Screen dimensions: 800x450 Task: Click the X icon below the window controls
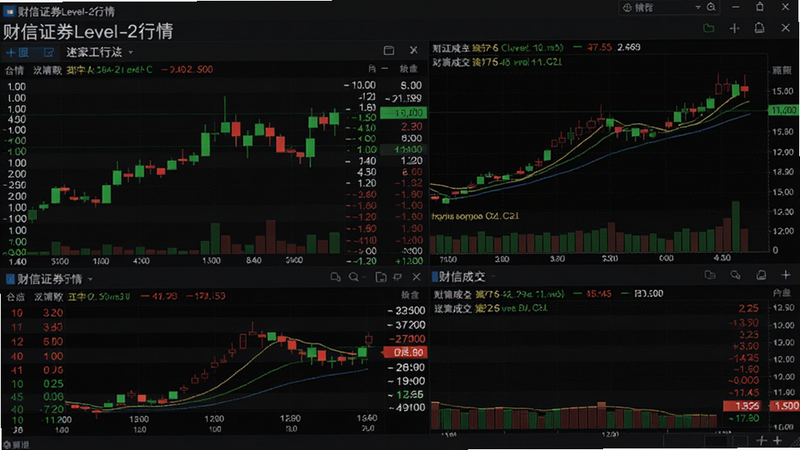(786, 28)
